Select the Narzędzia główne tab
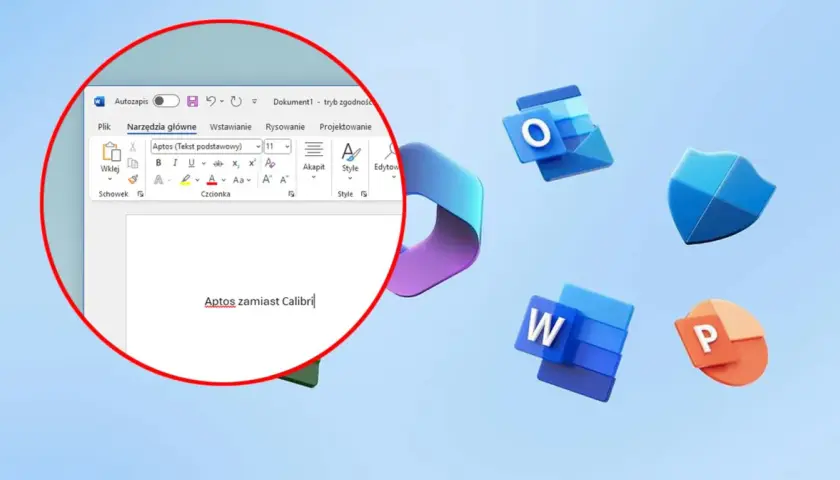Image resolution: width=840 pixels, height=480 pixels. (161, 127)
